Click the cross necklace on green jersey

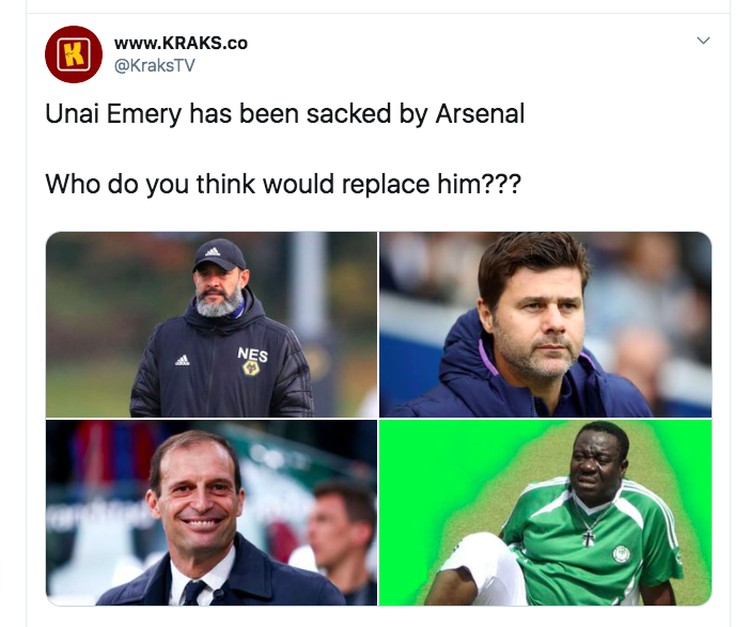click(x=588, y=538)
